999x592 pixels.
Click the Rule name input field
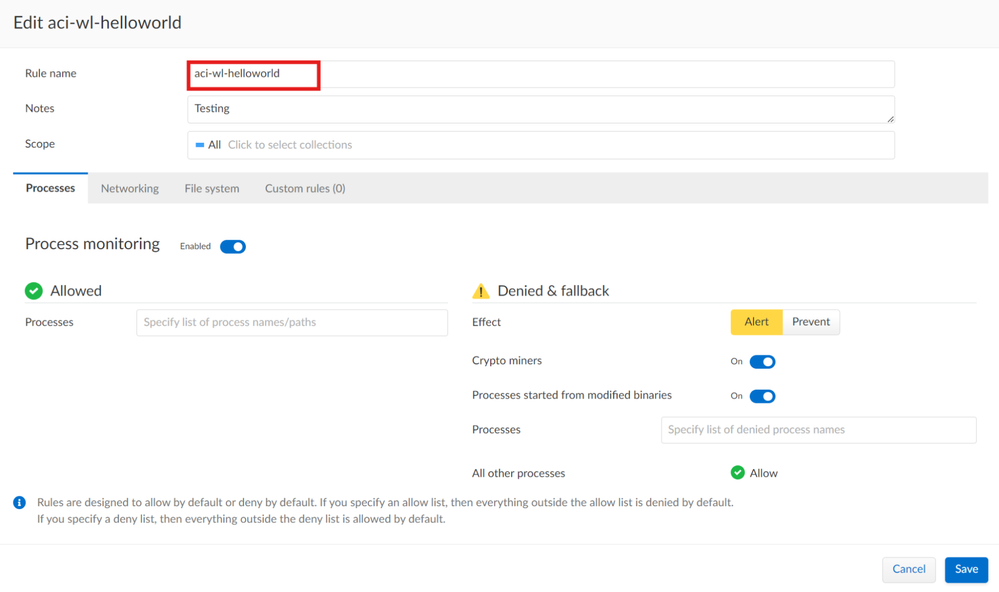click(x=540, y=74)
